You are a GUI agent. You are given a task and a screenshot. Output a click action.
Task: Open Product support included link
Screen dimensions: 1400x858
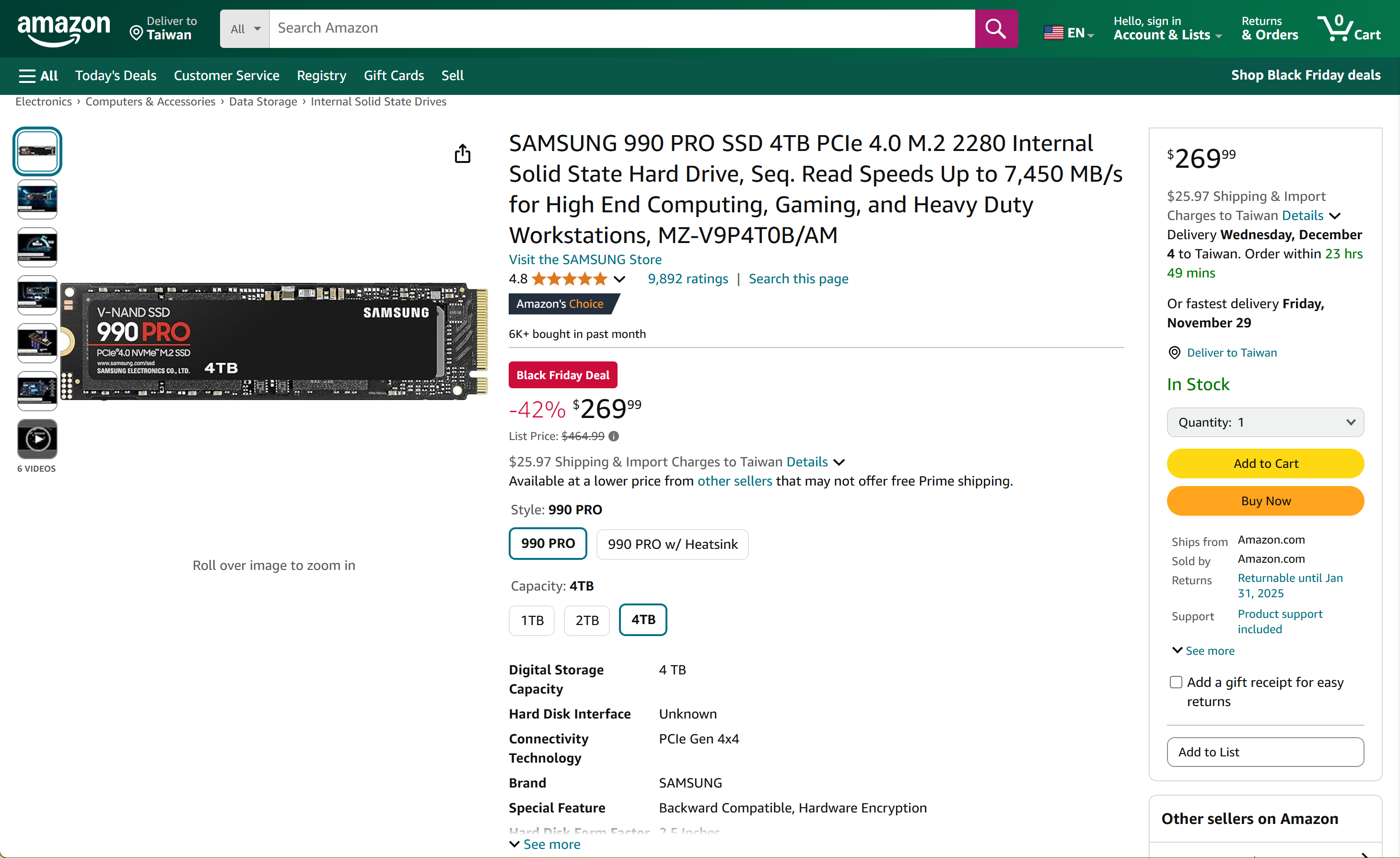[1280, 621]
